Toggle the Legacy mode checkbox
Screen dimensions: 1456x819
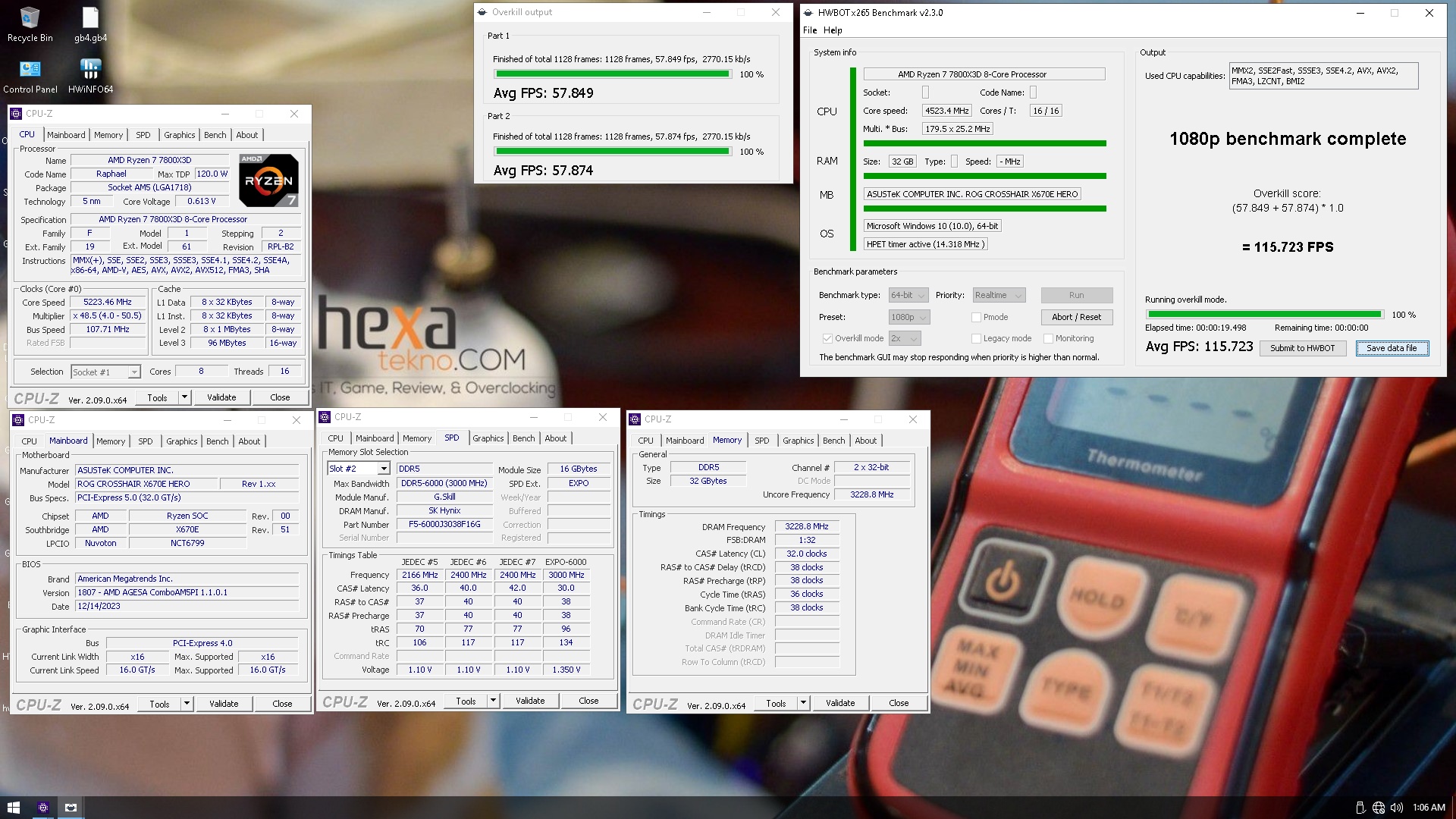point(976,338)
